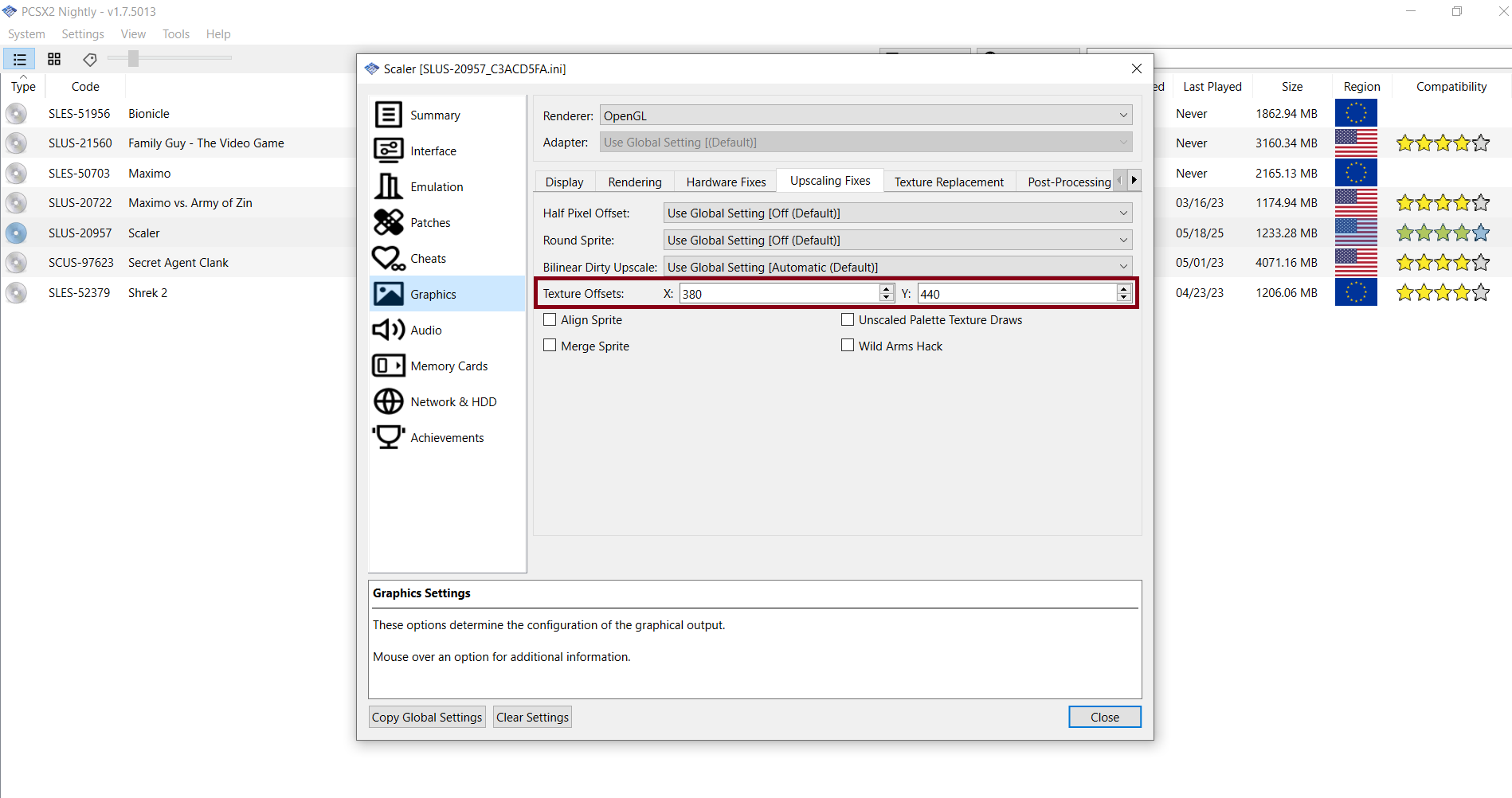Open the Tools menu
The height and width of the screenshot is (798, 1512).
click(176, 34)
